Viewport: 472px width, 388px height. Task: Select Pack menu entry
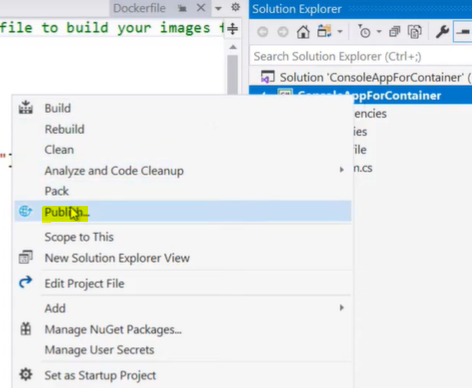click(x=57, y=191)
